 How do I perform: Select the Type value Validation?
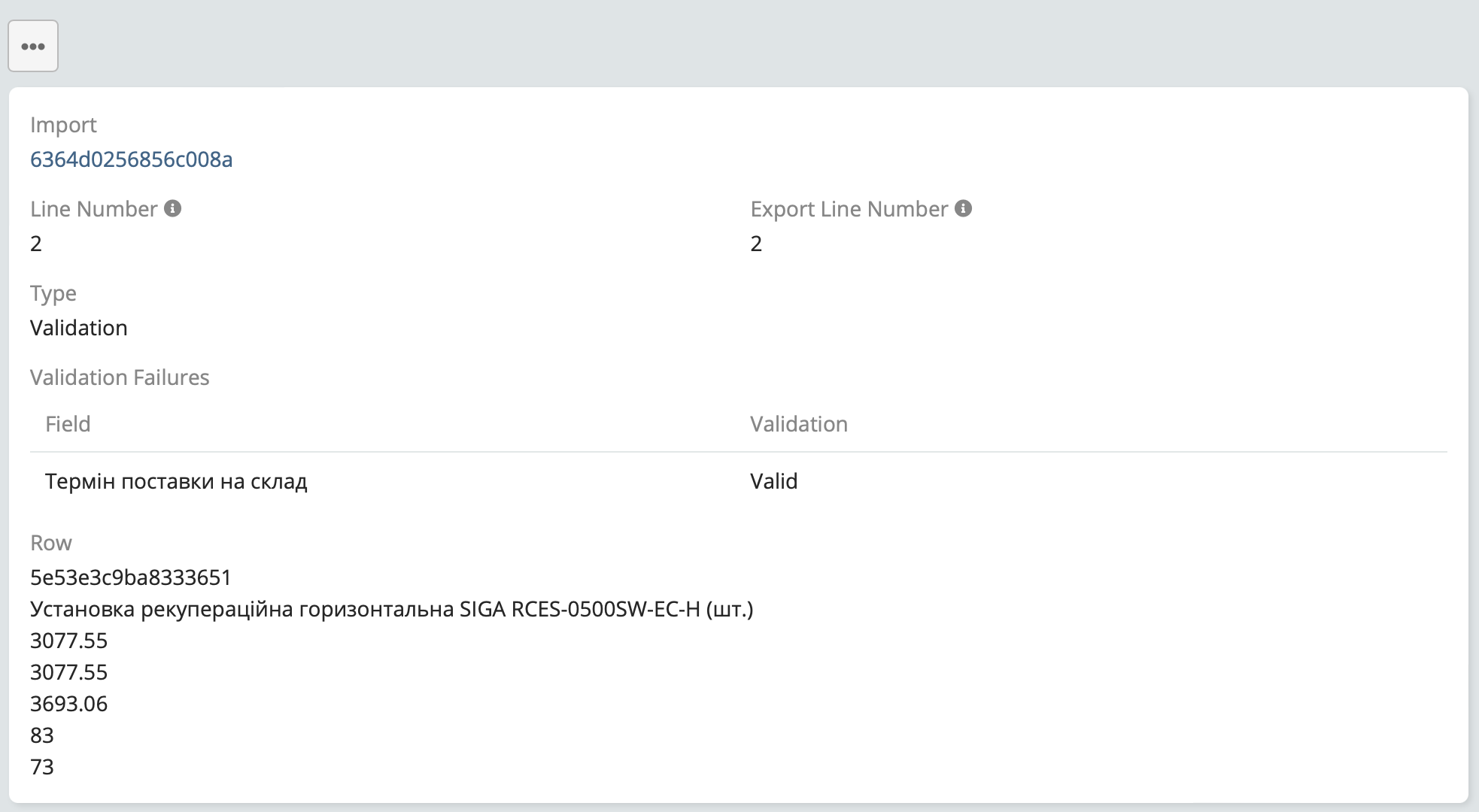pos(79,328)
